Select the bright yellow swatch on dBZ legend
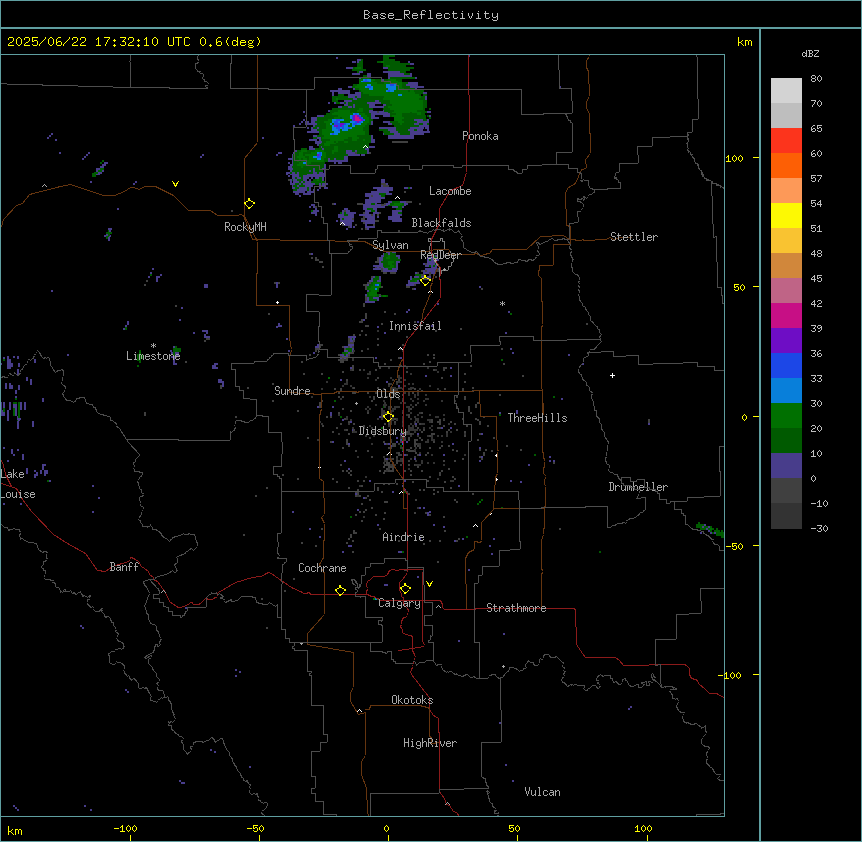862x842 pixels. [x=786, y=215]
